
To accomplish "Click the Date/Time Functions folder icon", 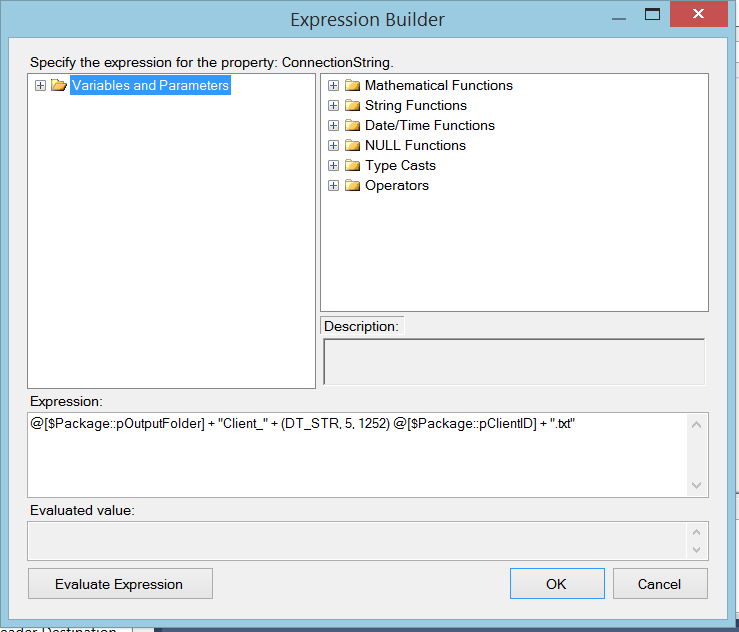I will (x=352, y=125).
